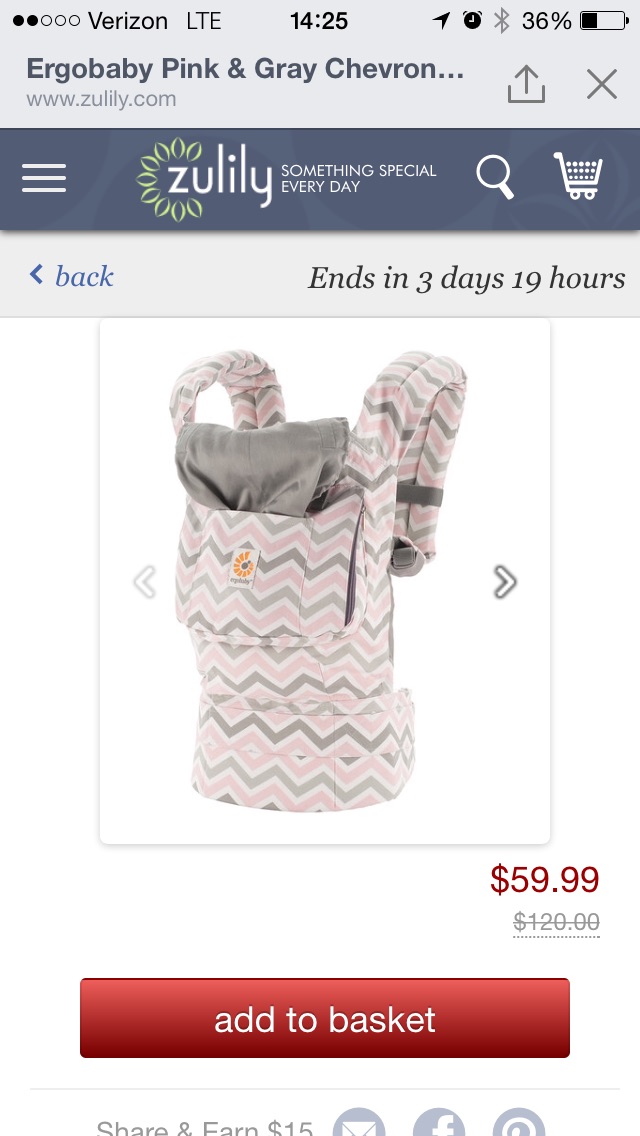The image size is (640, 1136).
Task: Close the in-app browser with X
Action: [602, 84]
